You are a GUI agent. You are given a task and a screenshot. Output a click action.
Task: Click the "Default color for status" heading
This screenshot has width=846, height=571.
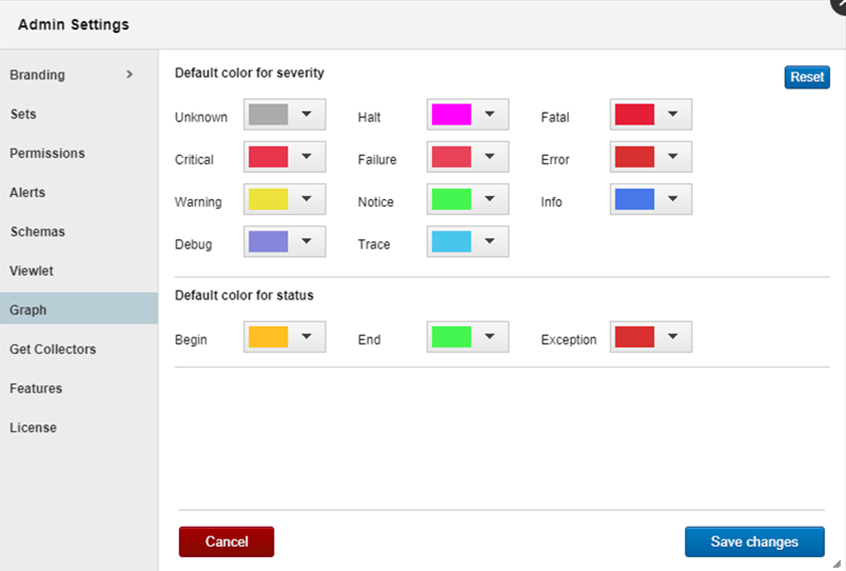coord(244,295)
